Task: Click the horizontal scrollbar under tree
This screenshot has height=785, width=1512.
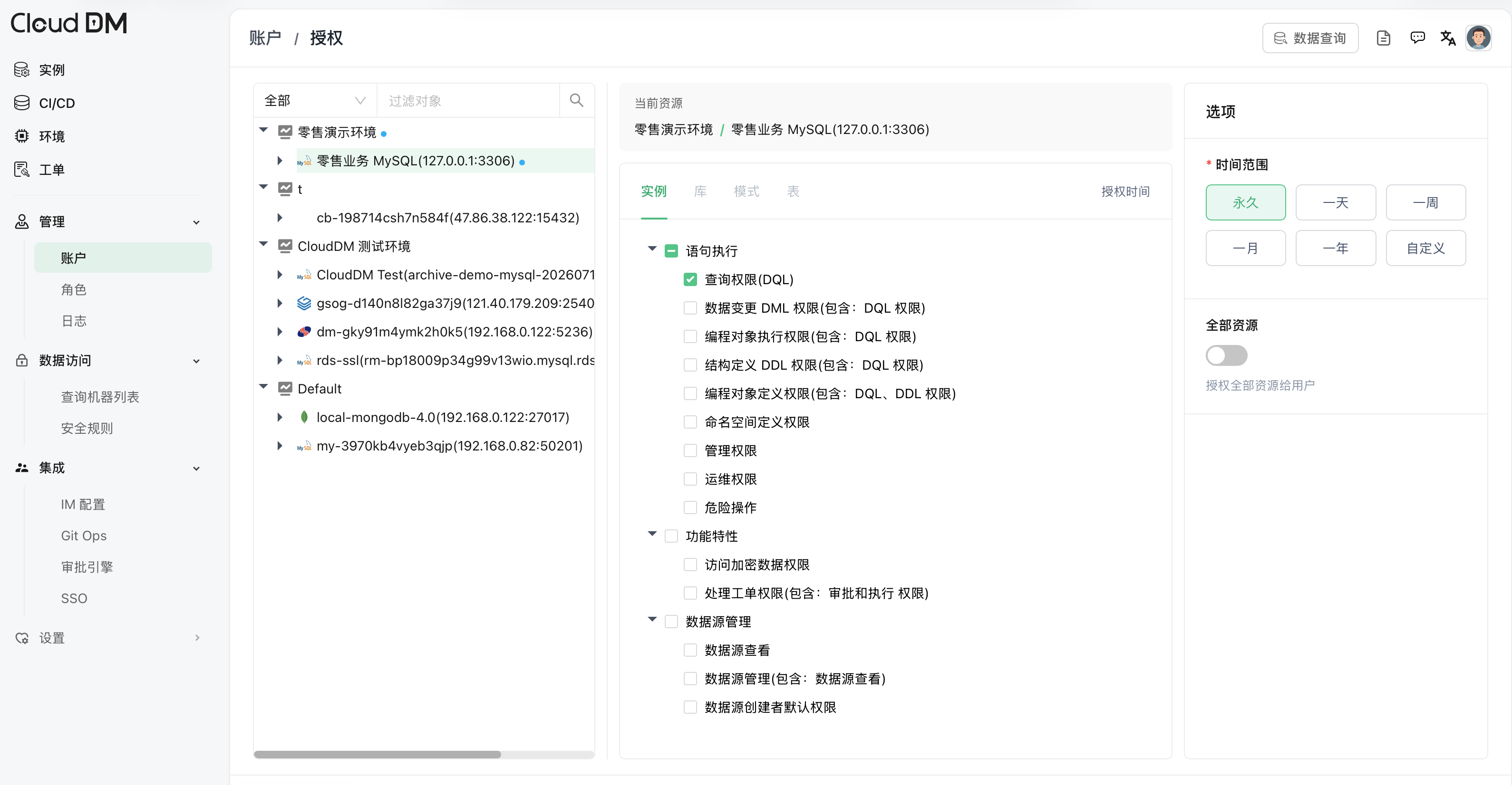Action: click(x=377, y=755)
